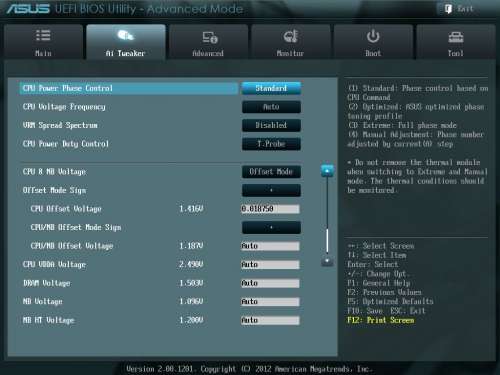
Task: Open VRM Spread Spectrum Disabled dropdown
Action: point(271,125)
